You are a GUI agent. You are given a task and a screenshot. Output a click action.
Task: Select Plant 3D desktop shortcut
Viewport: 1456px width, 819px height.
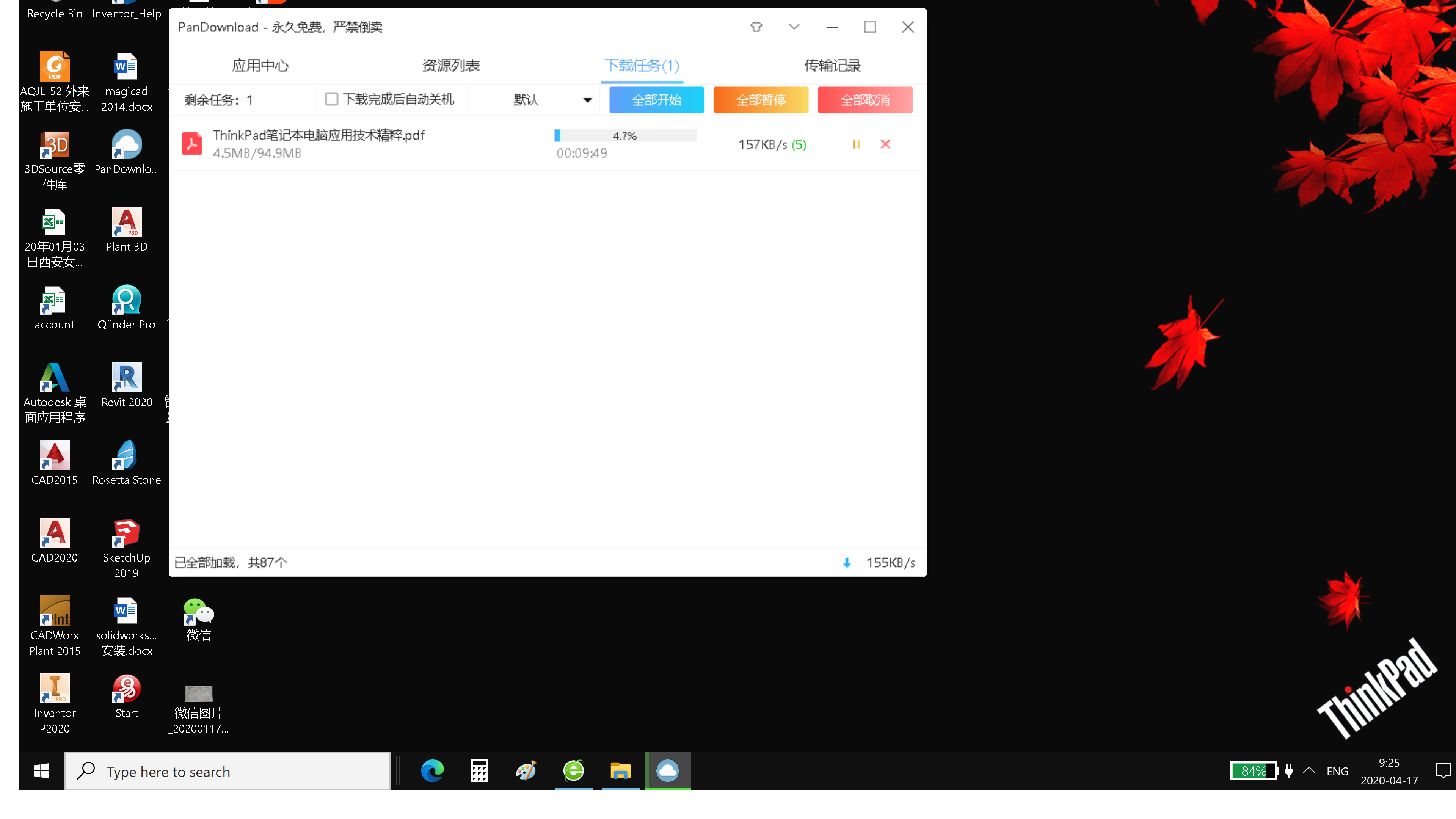pyautogui.click(x=127, y=230)
